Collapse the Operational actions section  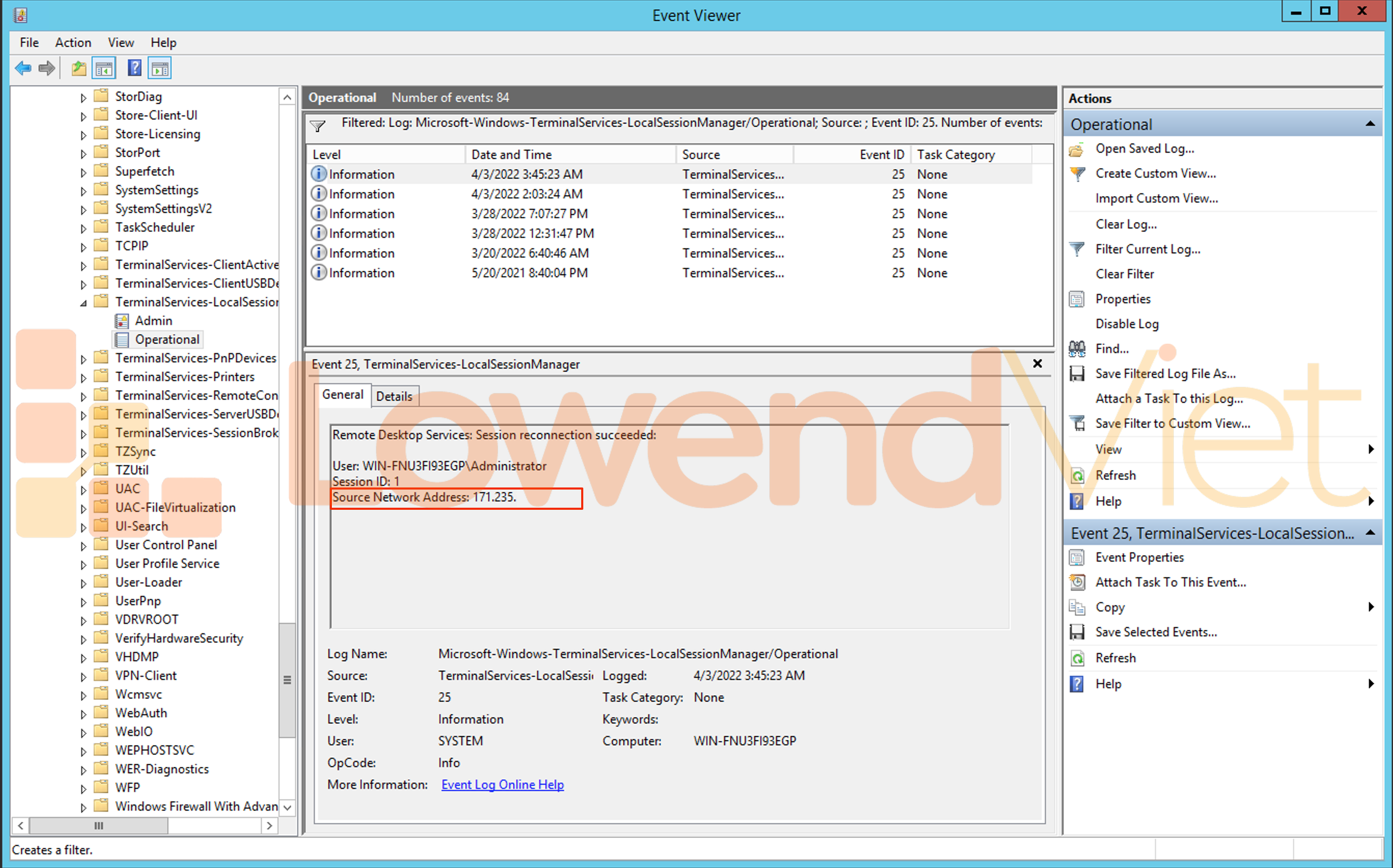click(x=1370, y=124)
